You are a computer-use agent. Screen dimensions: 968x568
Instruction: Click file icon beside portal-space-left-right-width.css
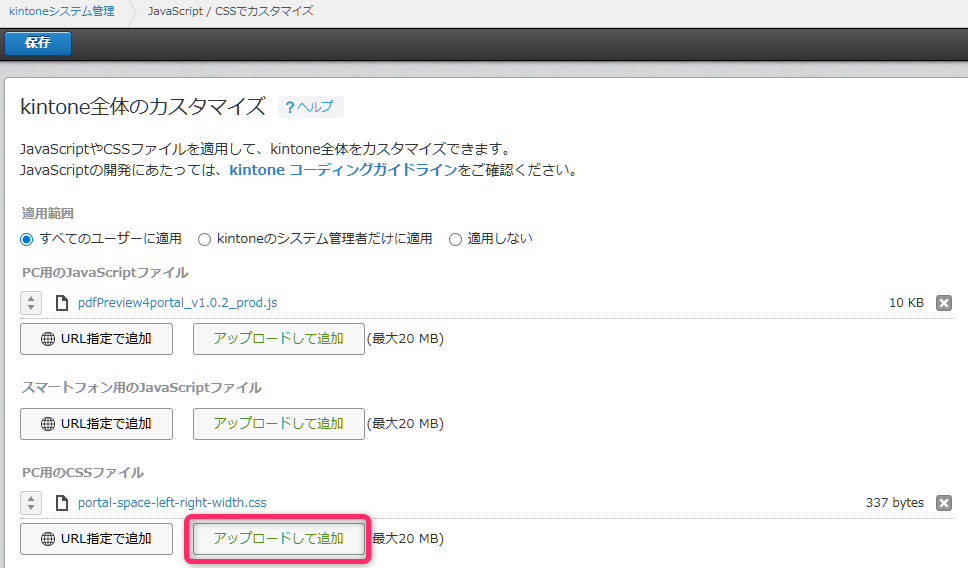click(61, 503)
